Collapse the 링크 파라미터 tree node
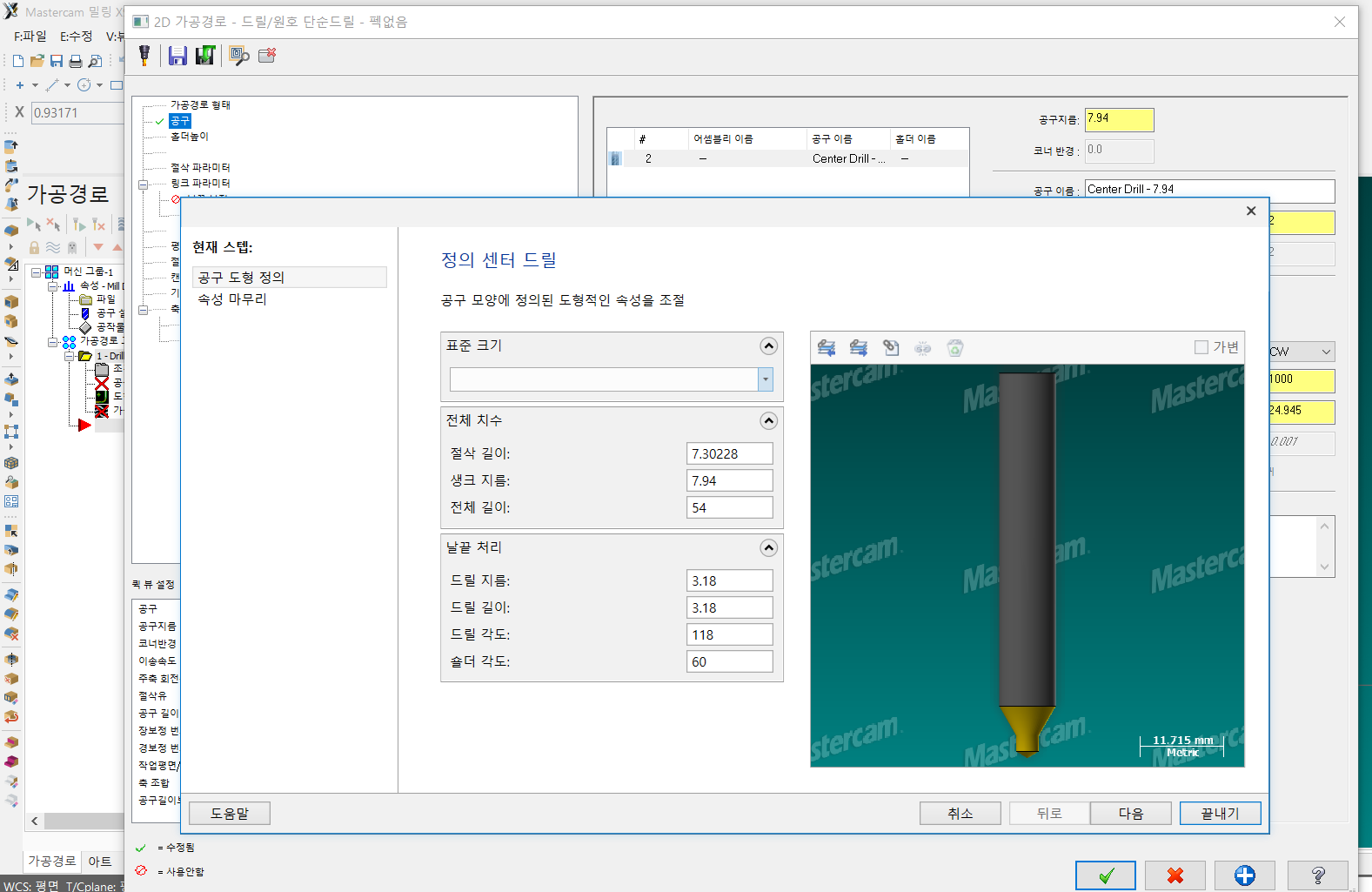This screenshot has width=1372, height=892. click(x=144, y=184)
